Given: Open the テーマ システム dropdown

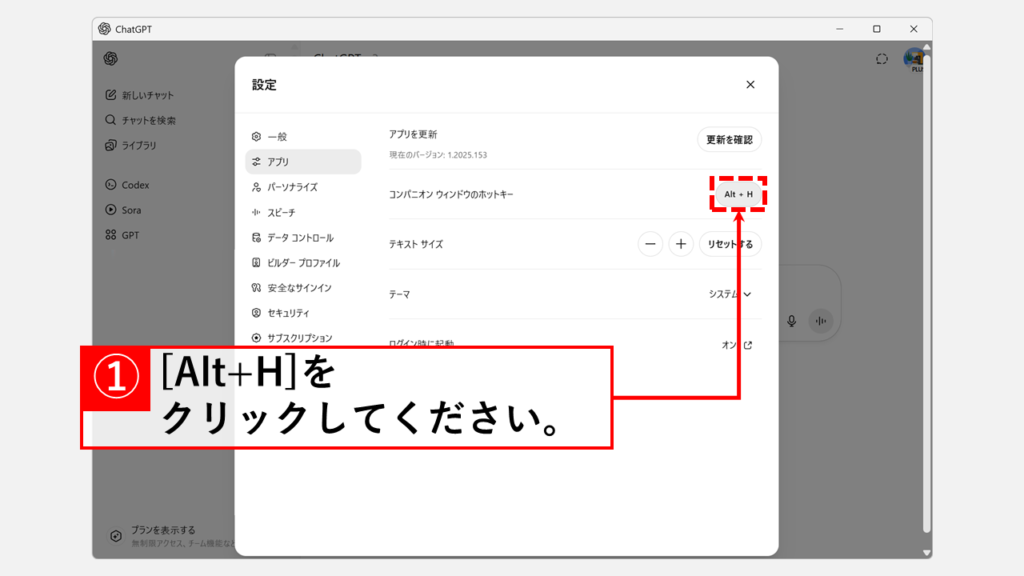Looking at the screenshot, I should [x=730, y=294].
